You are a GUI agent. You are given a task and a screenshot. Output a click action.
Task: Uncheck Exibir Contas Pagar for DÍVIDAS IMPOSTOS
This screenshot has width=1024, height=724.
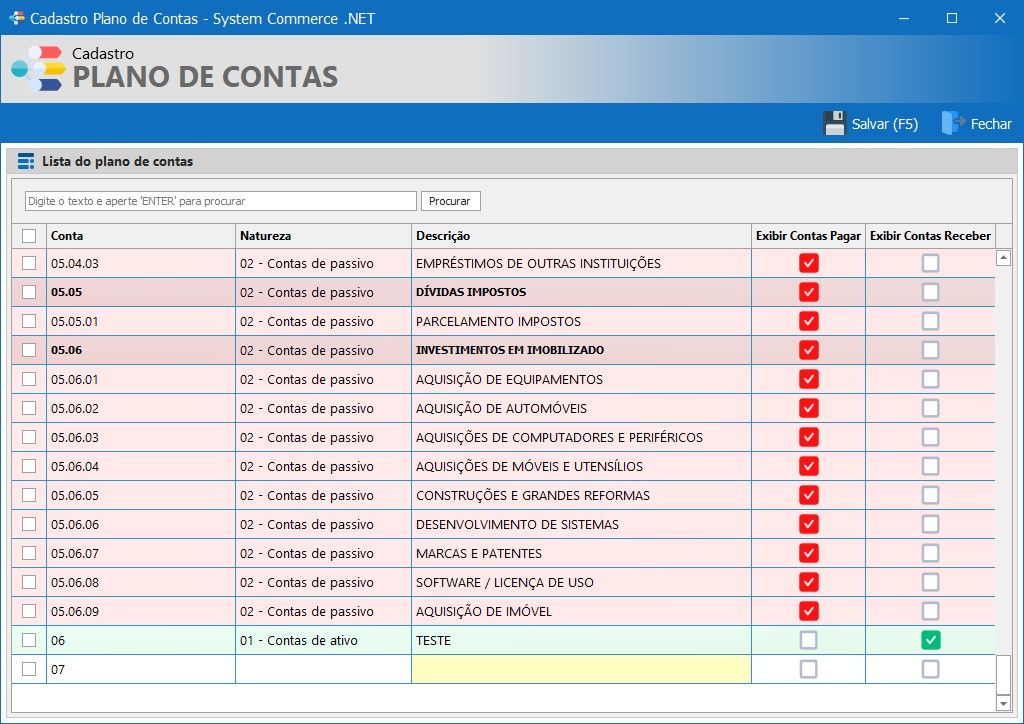coord(809,292)
